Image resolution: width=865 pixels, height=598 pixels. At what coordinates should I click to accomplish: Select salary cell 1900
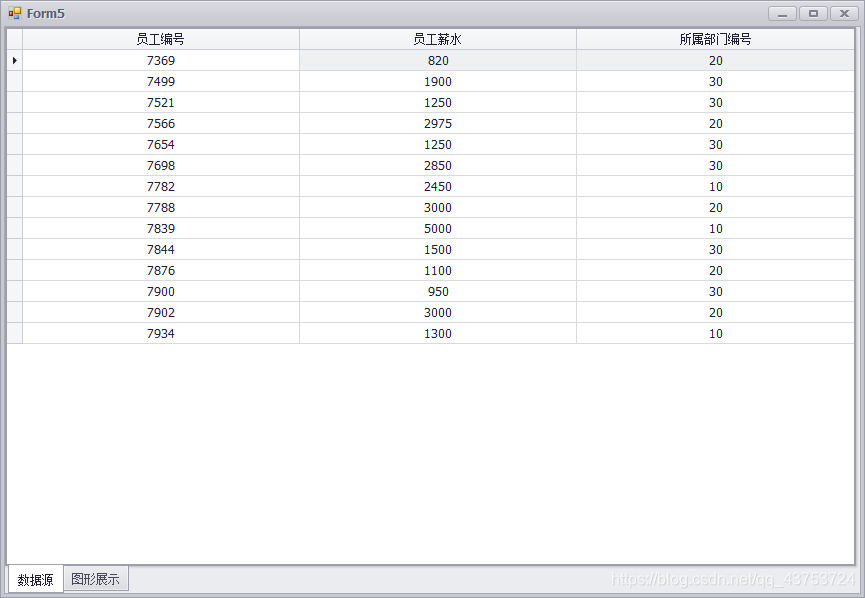coord(437,81)
